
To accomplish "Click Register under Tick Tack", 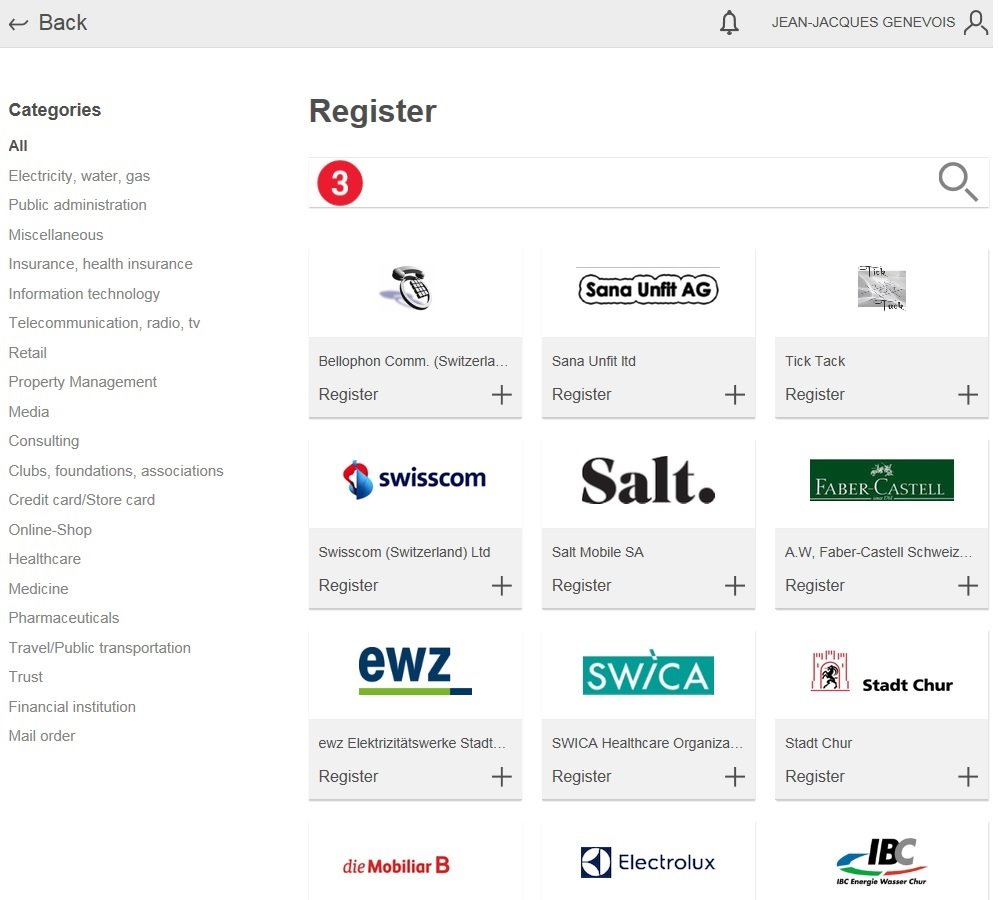I will click(815, 395).
